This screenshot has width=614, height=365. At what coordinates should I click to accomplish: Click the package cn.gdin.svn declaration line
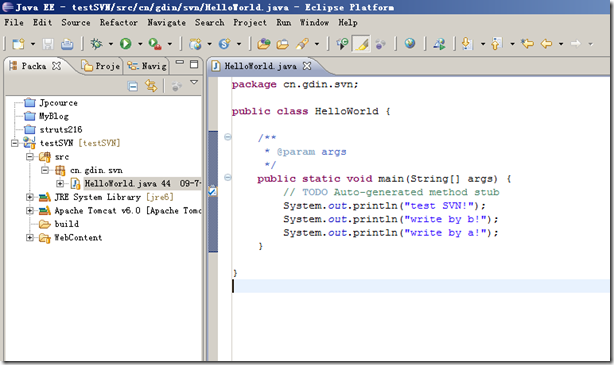point(294,84)
